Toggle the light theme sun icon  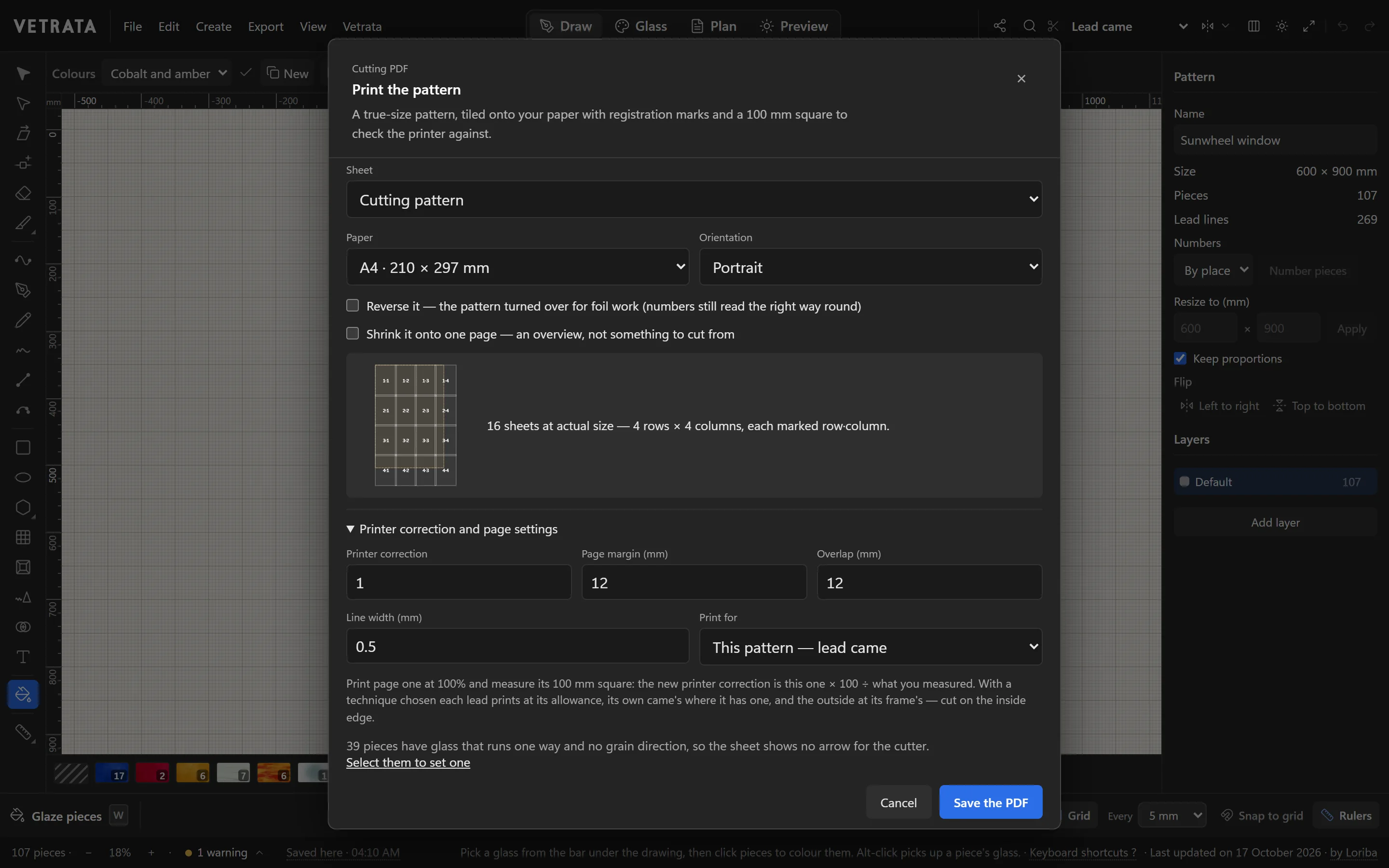pyautogui.click(x=1281, y=26)
